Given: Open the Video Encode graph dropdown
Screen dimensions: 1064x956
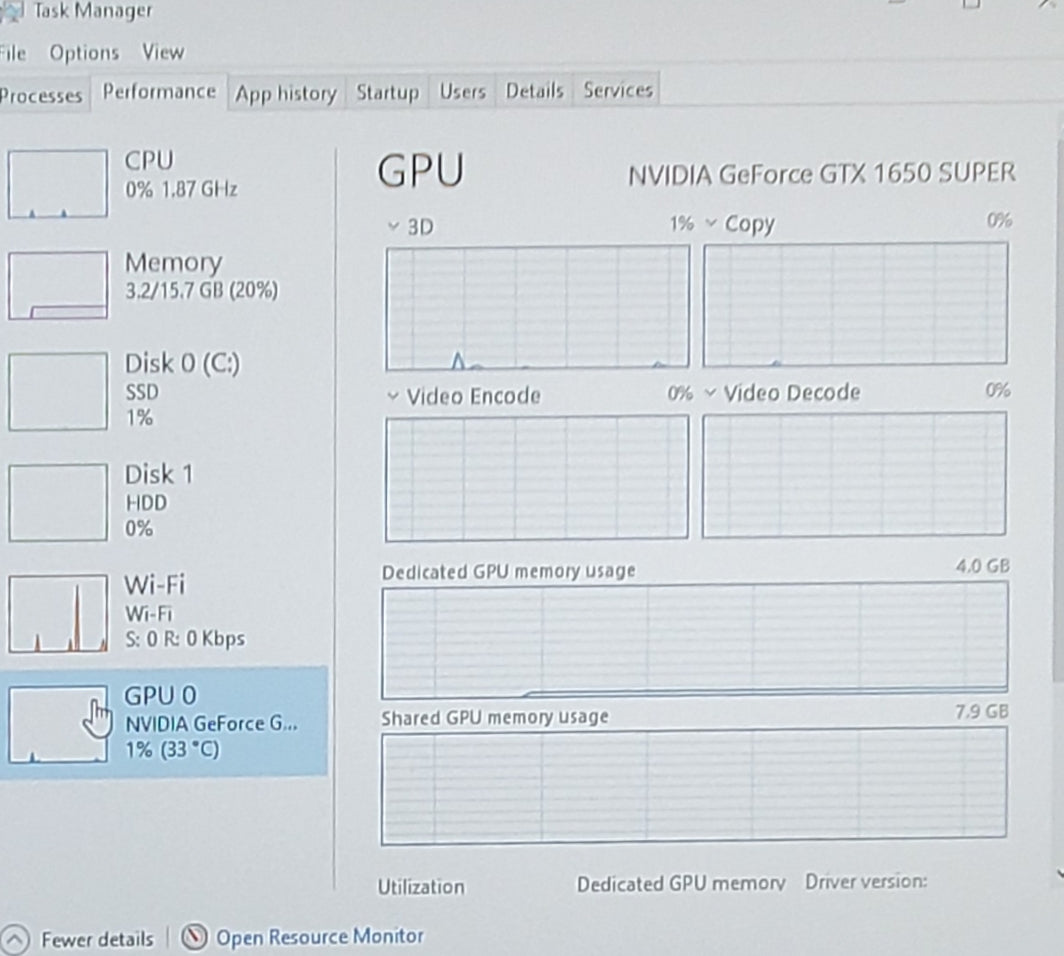Looking at the screenshot, I should (x=392, y=396).
